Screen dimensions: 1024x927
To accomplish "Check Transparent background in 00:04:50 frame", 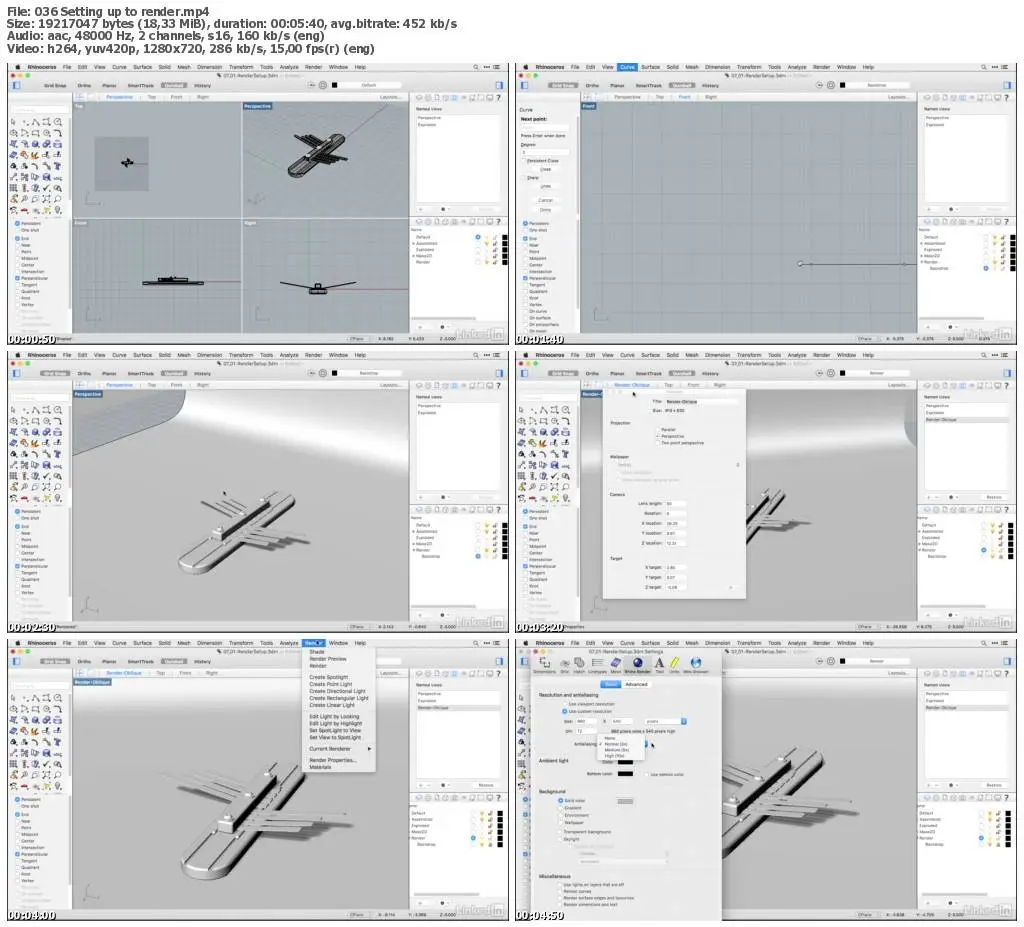I will click(x=561, y=832).
